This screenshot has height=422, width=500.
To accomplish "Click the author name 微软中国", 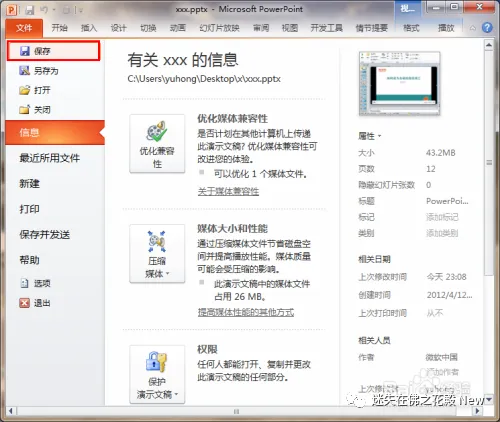I will tap(441, 357).
